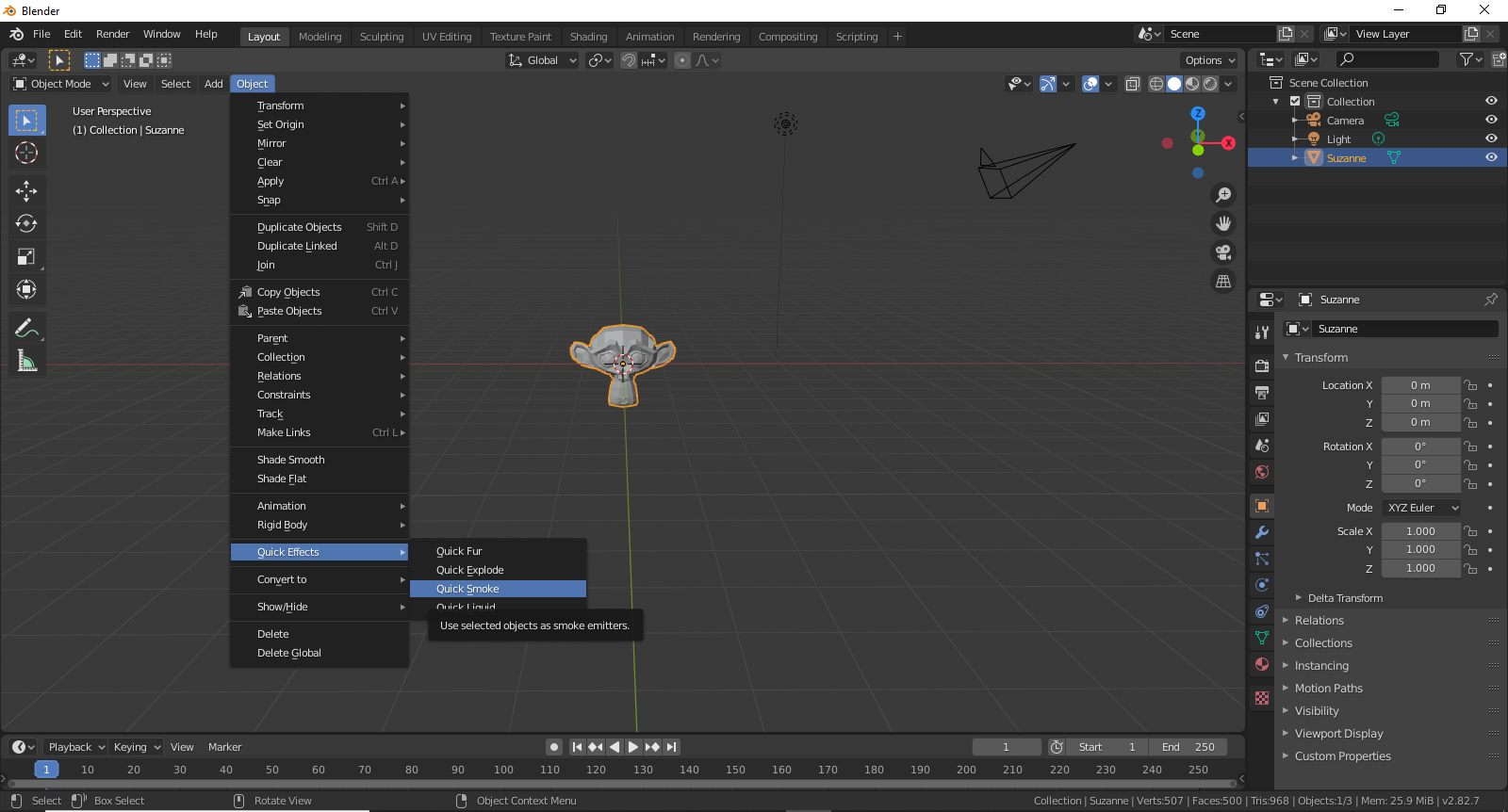Select the Move tool
This screenshot has height=812, width=1508.
pos(26,191)
